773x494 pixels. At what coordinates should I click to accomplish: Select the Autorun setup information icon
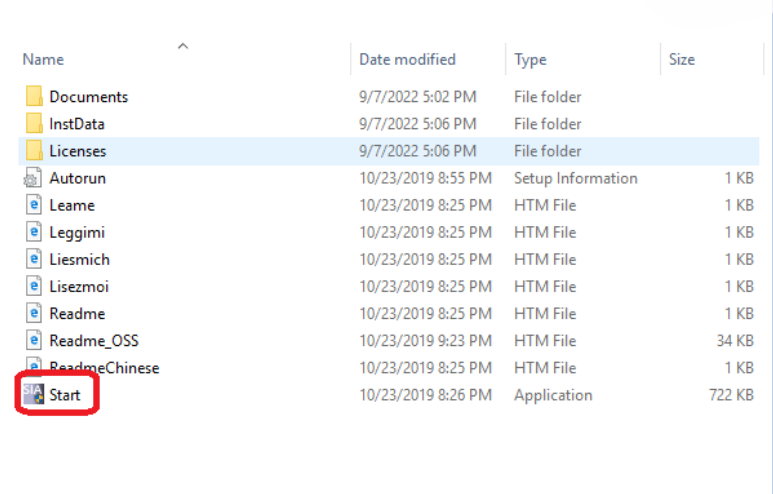point(33,178)
